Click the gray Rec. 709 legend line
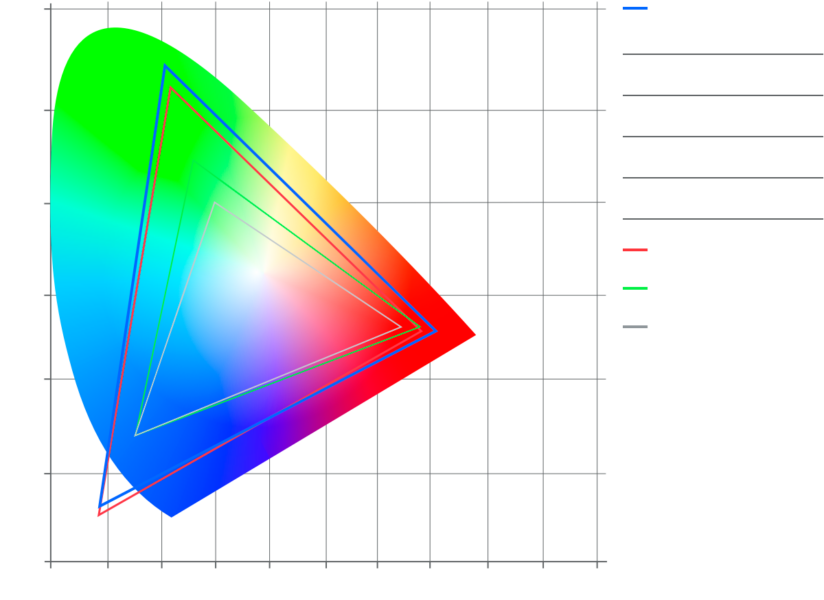Screen dimensions: 824x600 coord(635,327)
